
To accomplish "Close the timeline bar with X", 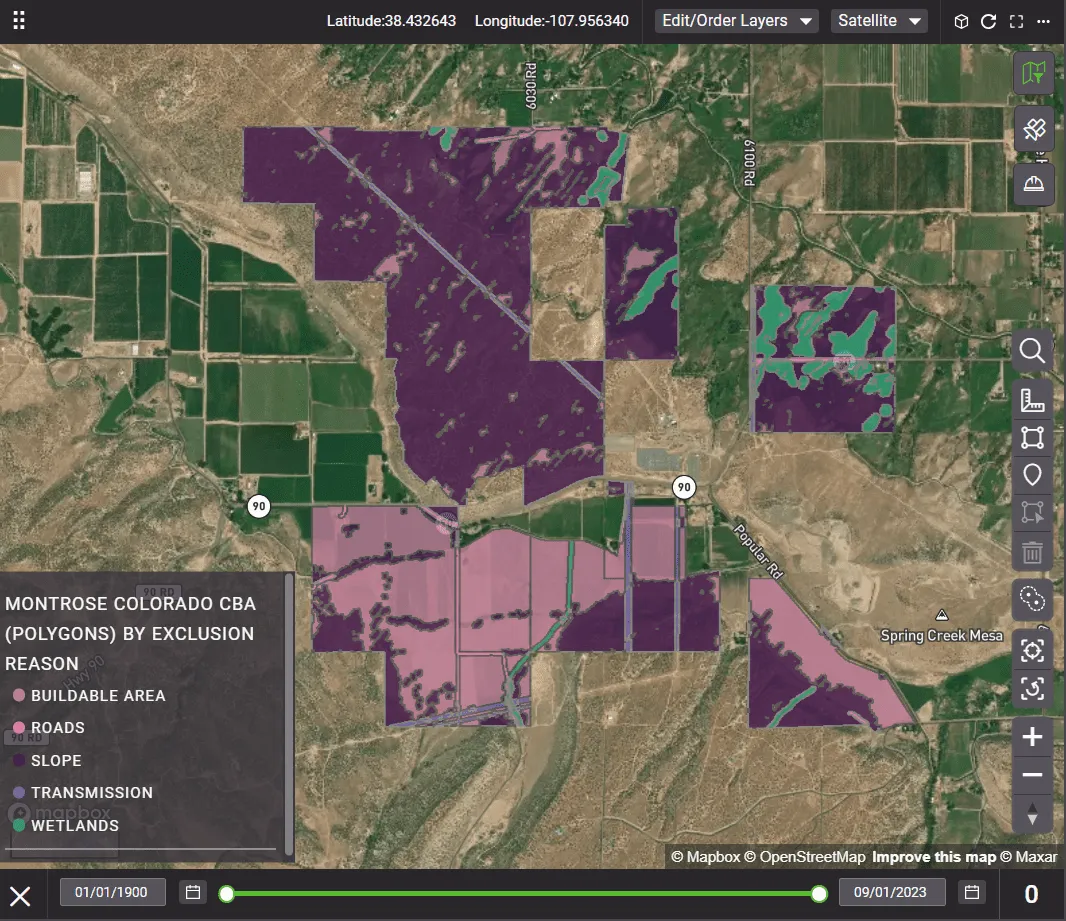I will point(20,896).
